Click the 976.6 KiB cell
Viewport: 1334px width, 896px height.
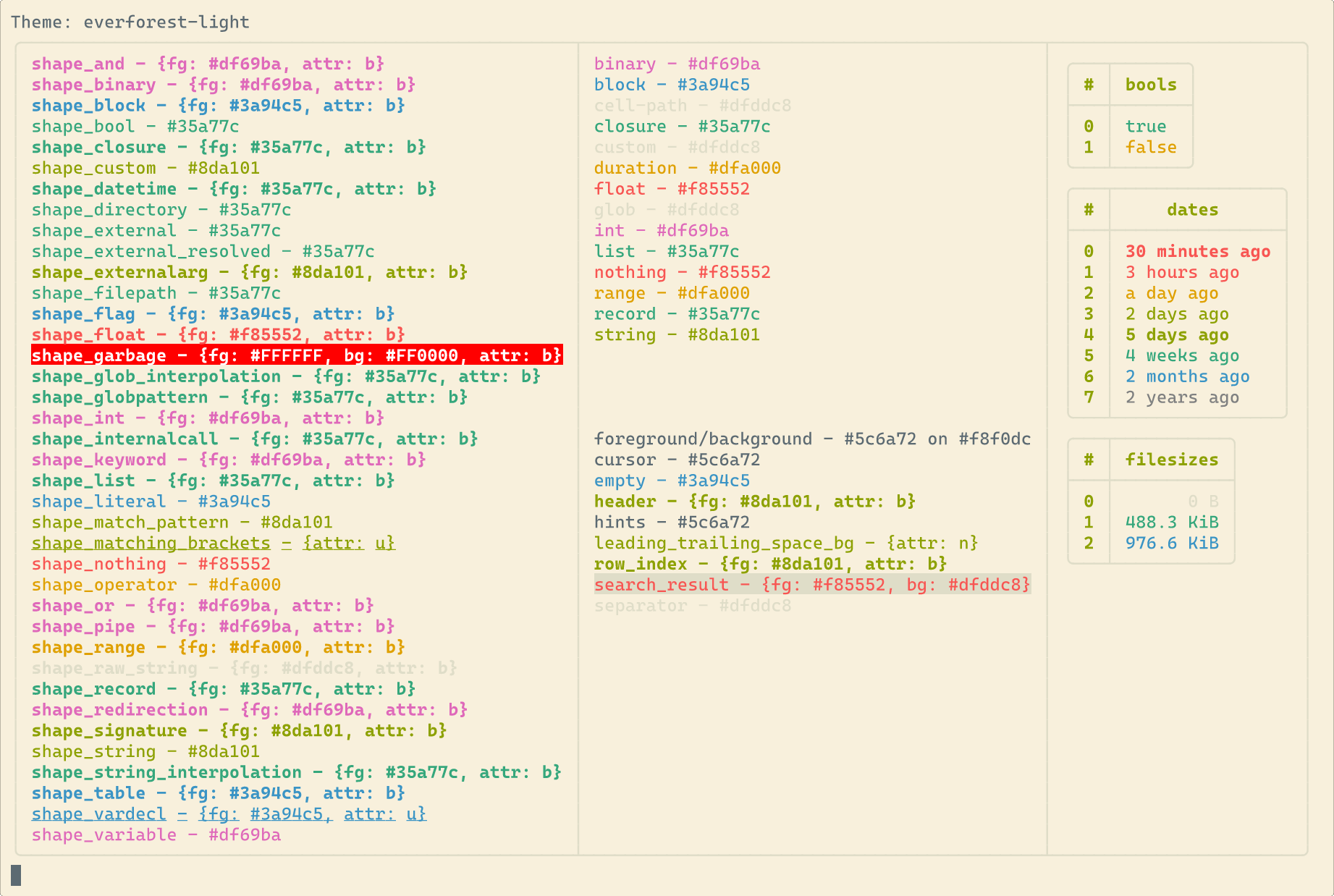point(1172,544)
